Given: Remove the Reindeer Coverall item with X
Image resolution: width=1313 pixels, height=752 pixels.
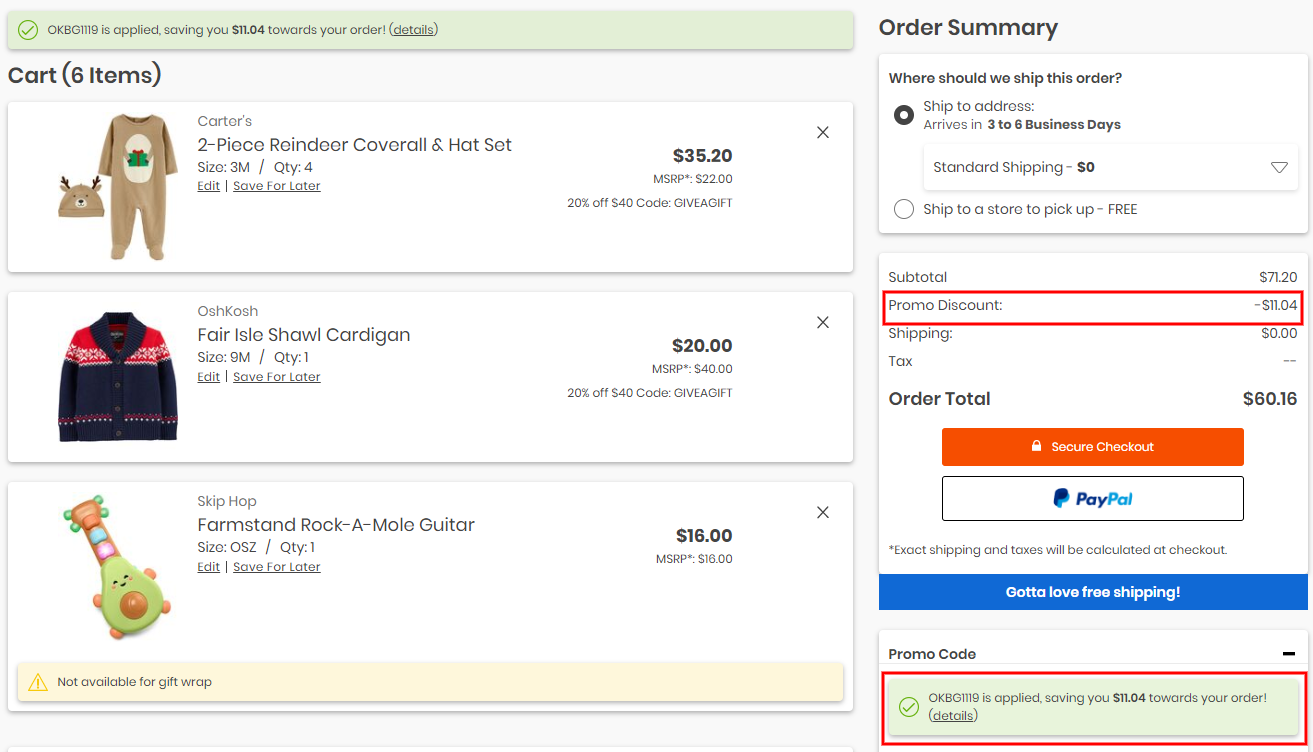Looking at the screenshot, I should point(823,132).
